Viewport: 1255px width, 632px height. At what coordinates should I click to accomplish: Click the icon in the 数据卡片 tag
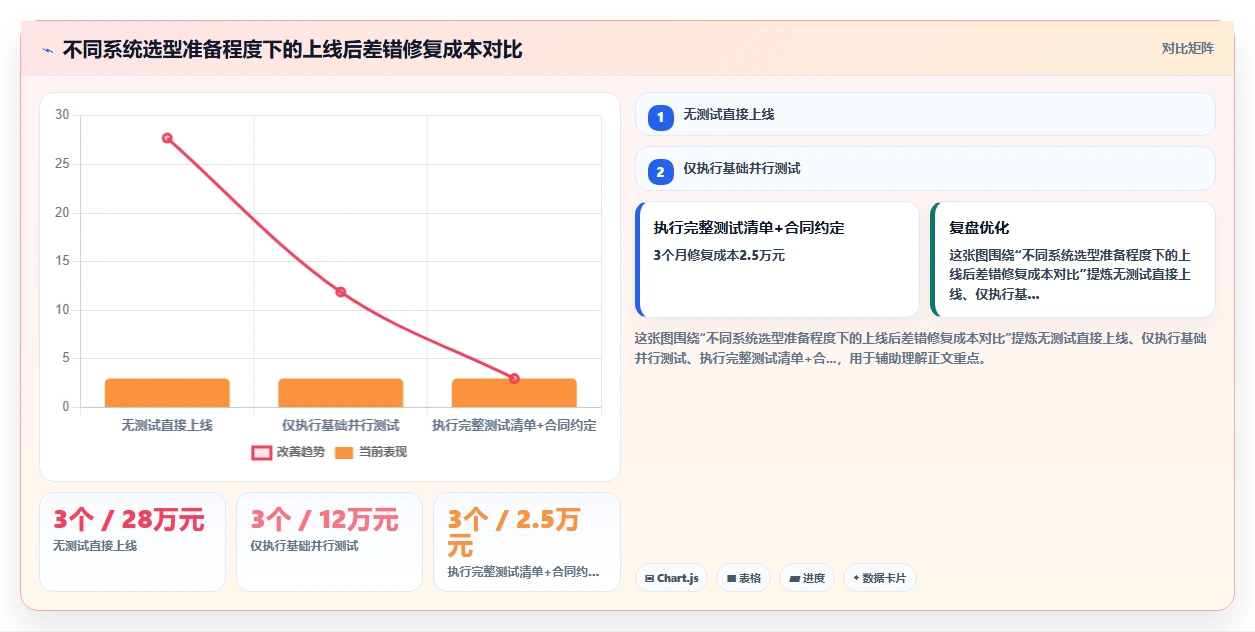coord(856,578)
